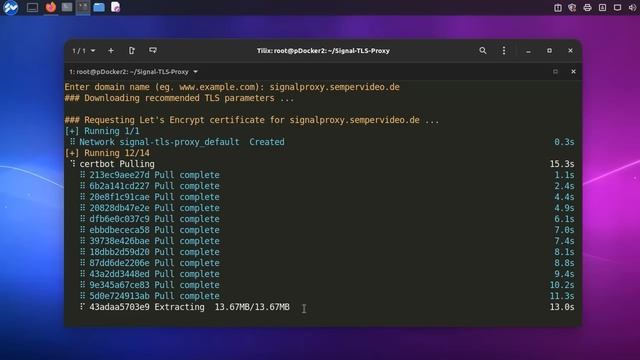The width and height of the screenshot is (640, 360).
Task: Click the 13.0s extracting timing value
Action: 562,307
